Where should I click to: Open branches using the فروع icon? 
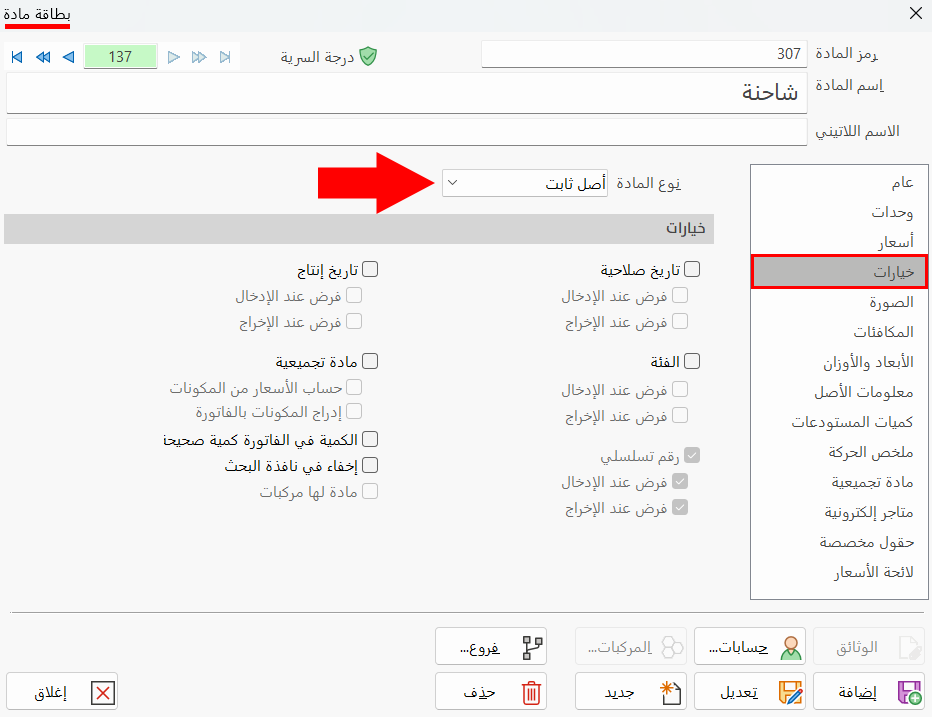(x=533, y=646)
